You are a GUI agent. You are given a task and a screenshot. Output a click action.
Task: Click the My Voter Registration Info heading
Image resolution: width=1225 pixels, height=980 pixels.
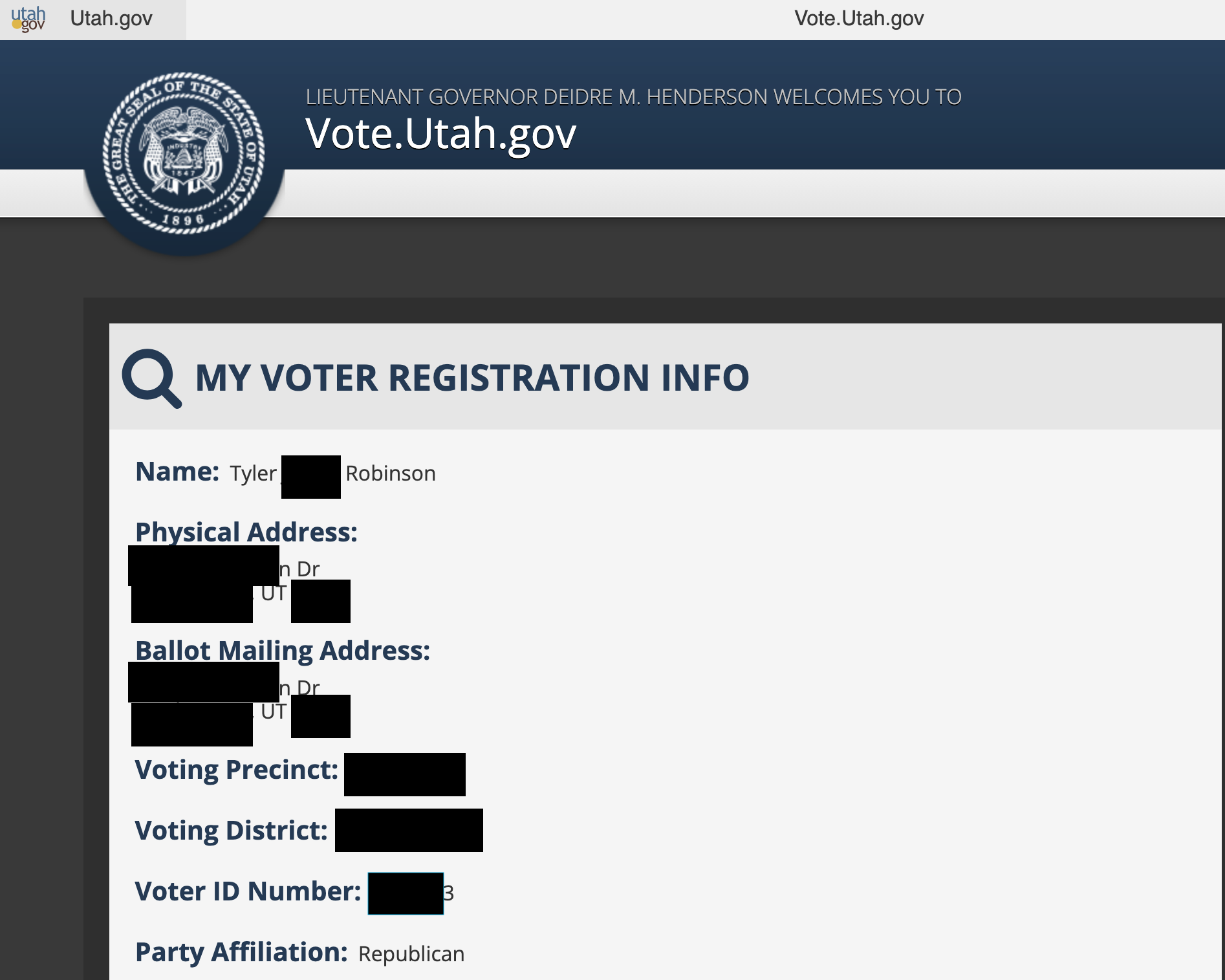[472, 378]
